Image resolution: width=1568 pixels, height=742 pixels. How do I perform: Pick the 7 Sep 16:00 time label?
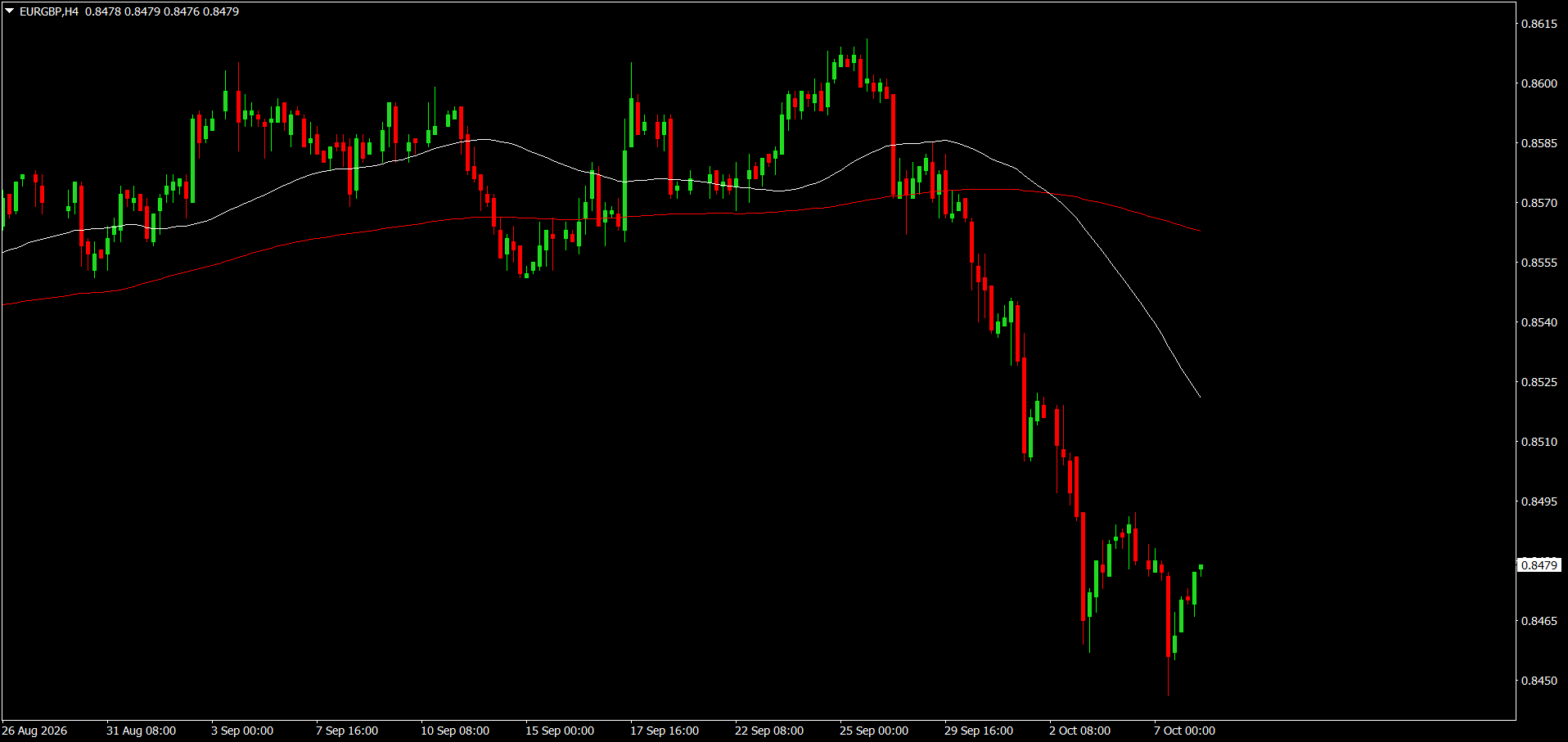347,731
